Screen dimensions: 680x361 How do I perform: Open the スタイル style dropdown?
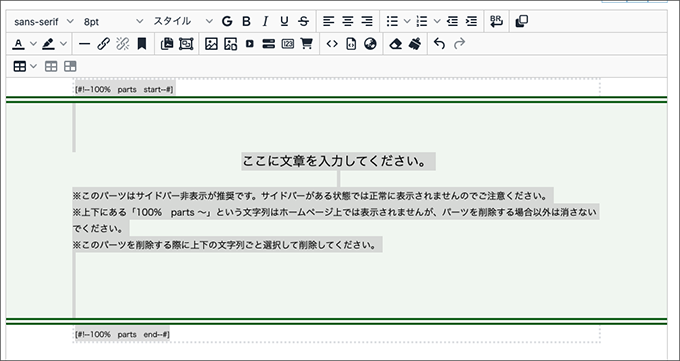pos(183,21)
